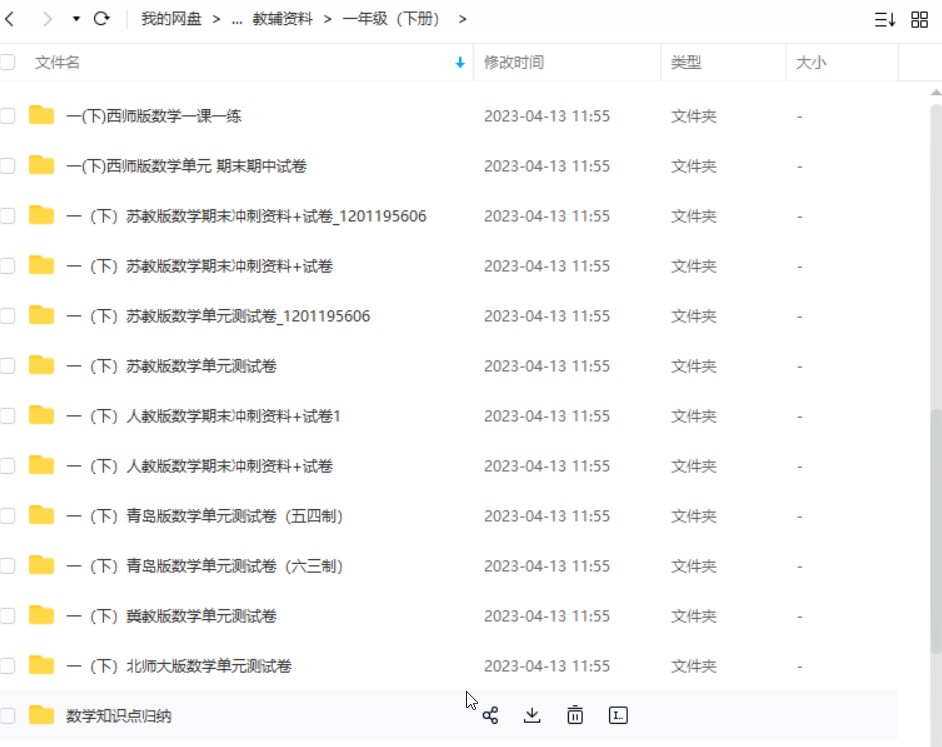Tick checkbox for 数学知识点归纳
This screenshot has width=942, height=747.
(x=8, y=715)
